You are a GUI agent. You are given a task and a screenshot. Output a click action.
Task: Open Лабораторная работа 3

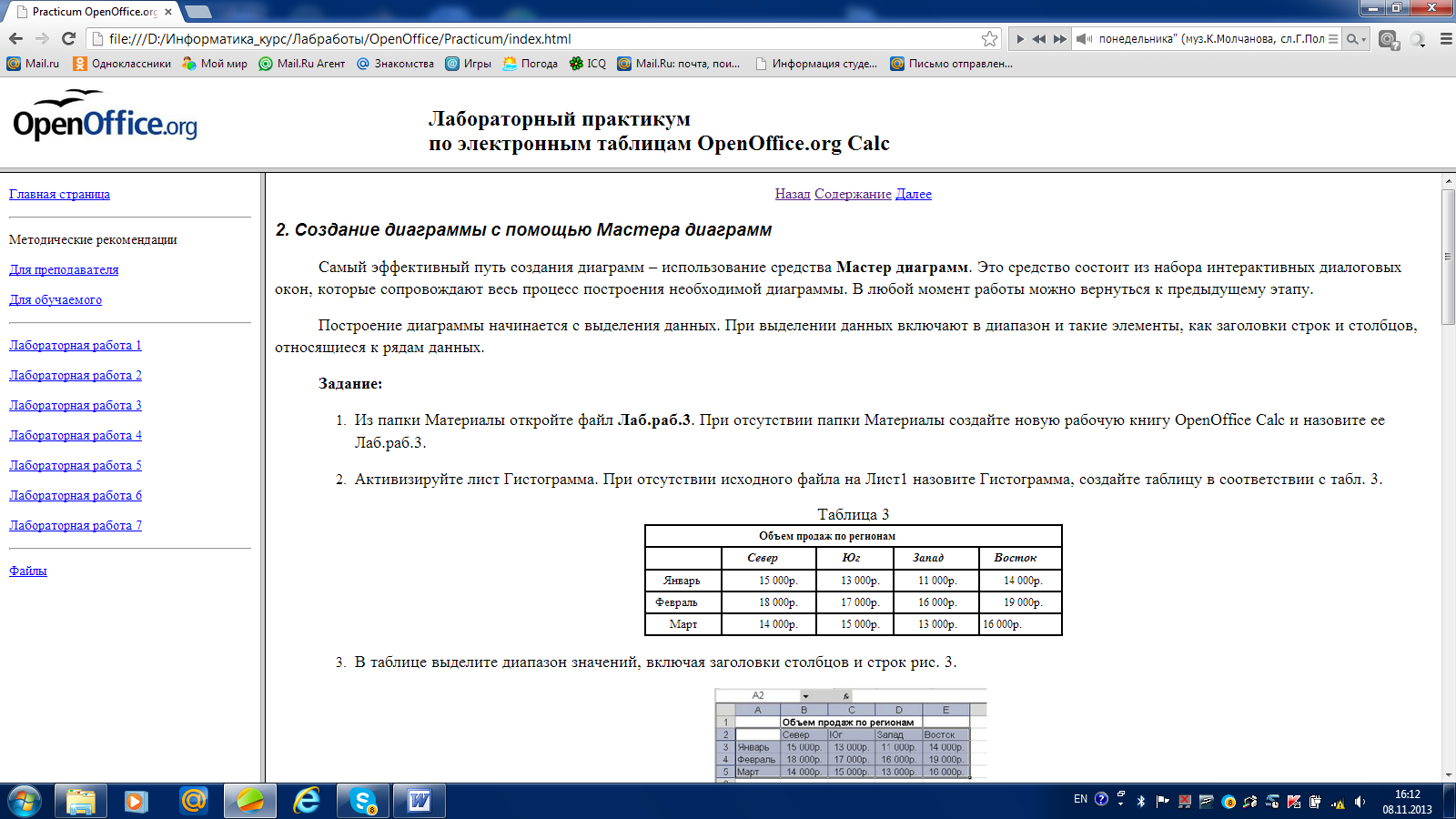[x=76, y=405]
